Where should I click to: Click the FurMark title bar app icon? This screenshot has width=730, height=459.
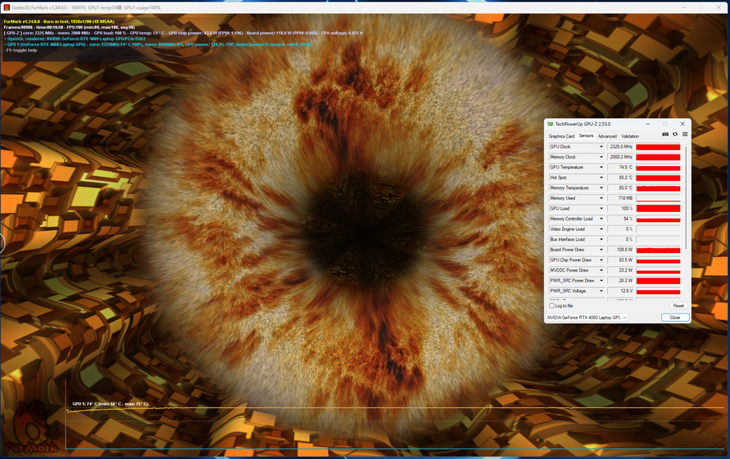tap(7, 7)
